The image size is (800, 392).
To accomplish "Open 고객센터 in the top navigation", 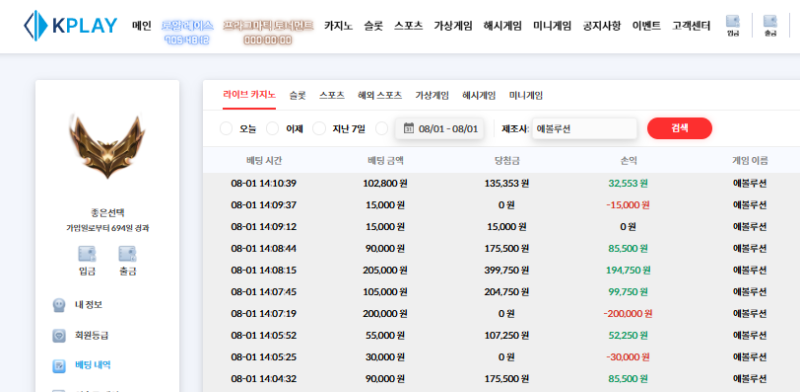I will tap(691, 26).
